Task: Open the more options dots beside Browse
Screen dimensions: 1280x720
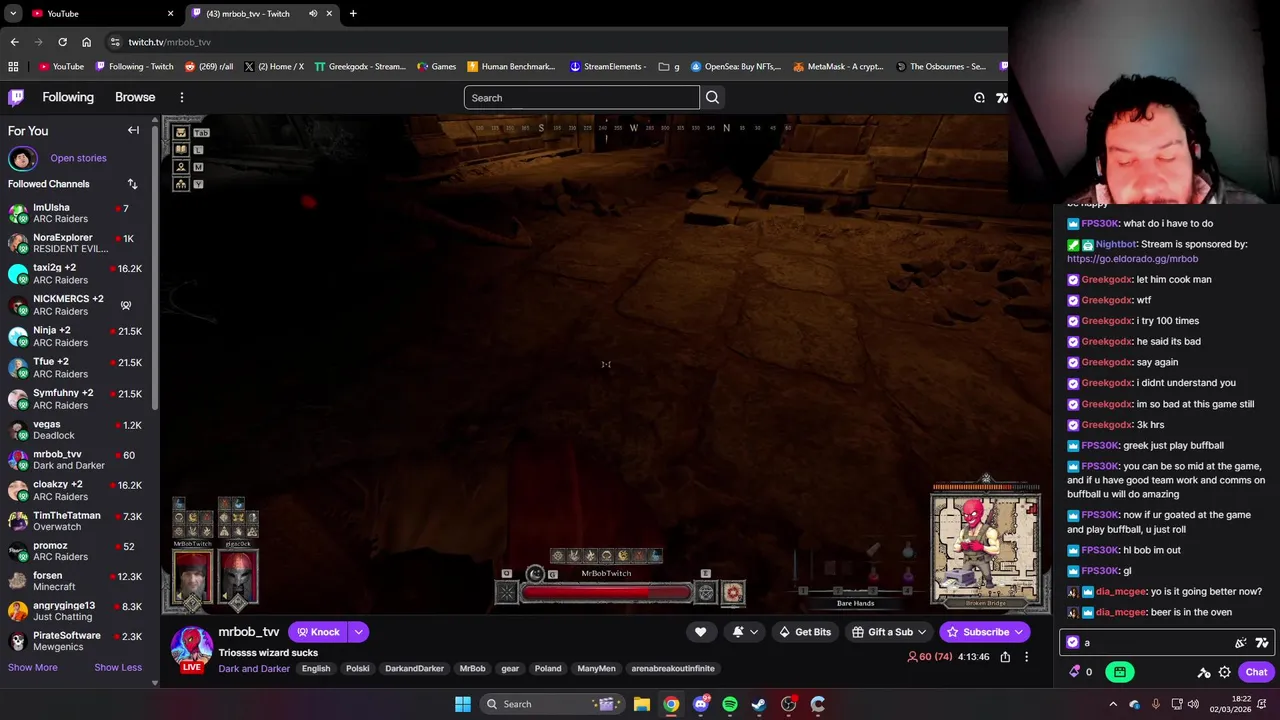Action: [182, 98]
